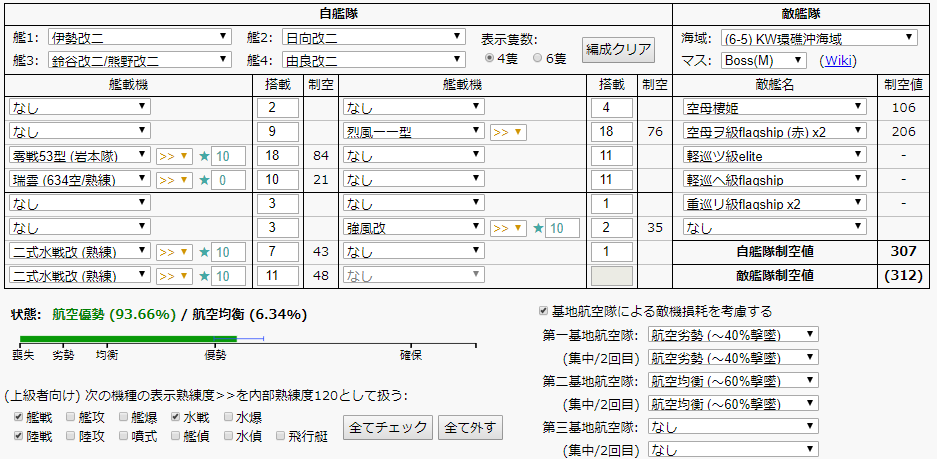This screenshot has width=937, height=459.
Task: Toggle the 陸戦 checkbox
Action: click(18, 436)
